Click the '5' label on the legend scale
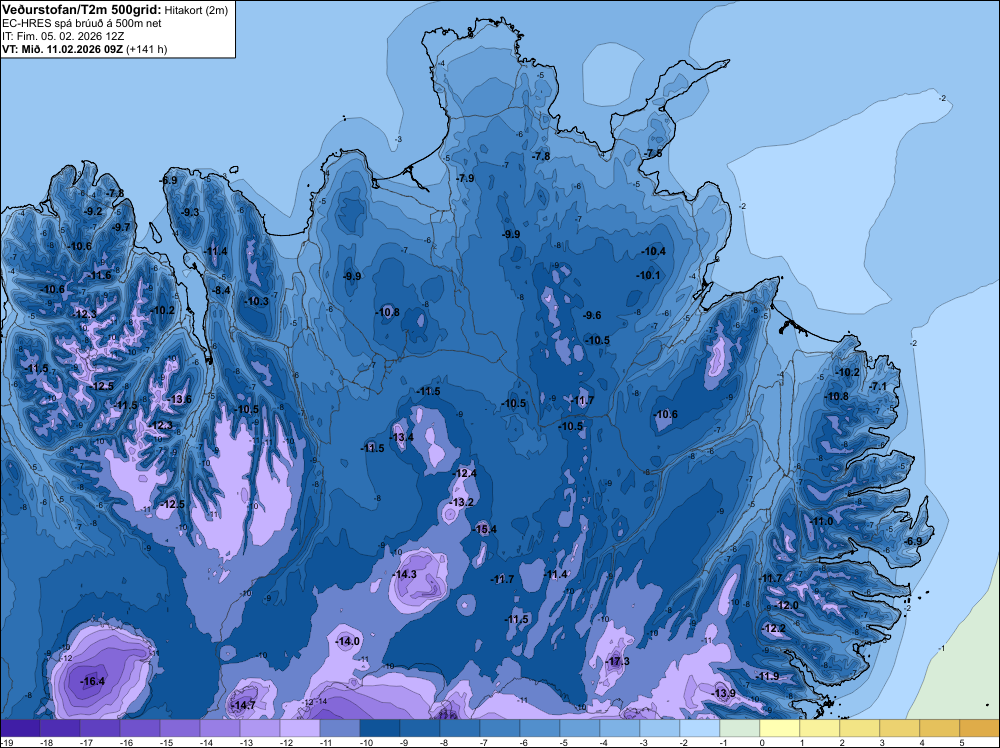 point(962,742)
